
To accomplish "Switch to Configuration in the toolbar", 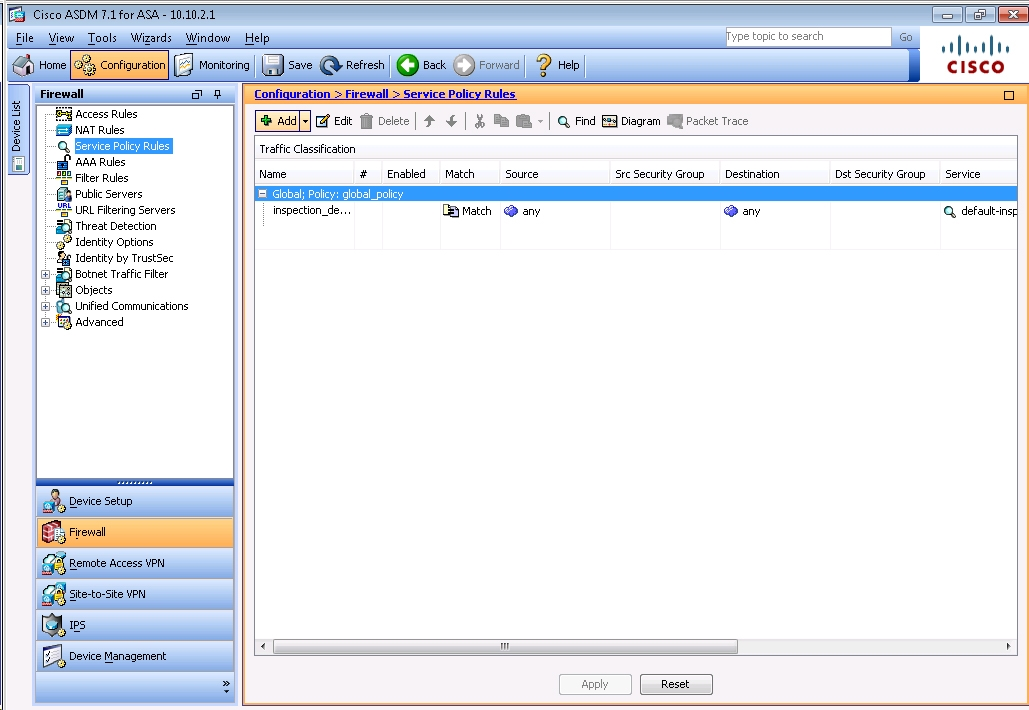I will [120, 65].
